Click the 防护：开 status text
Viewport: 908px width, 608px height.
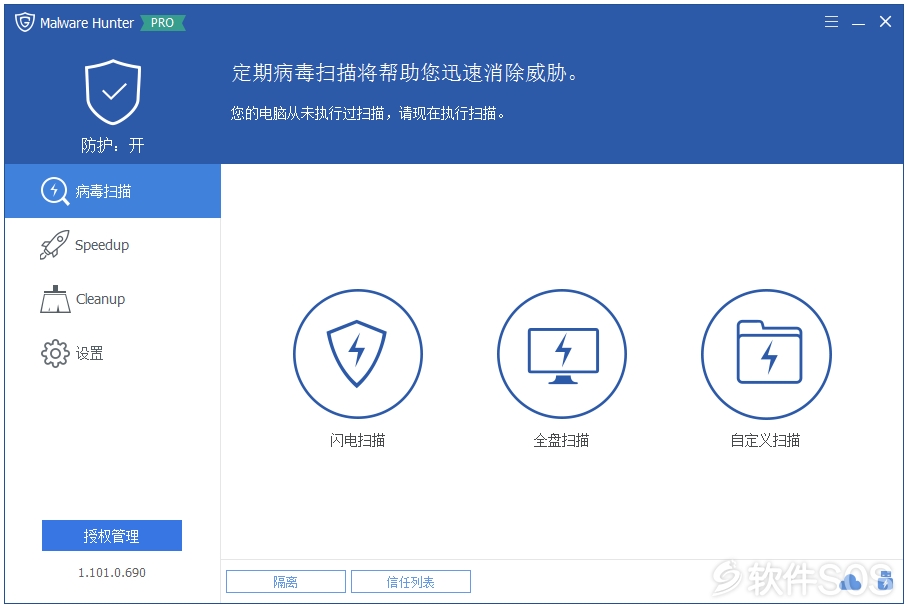click(112, 145)
